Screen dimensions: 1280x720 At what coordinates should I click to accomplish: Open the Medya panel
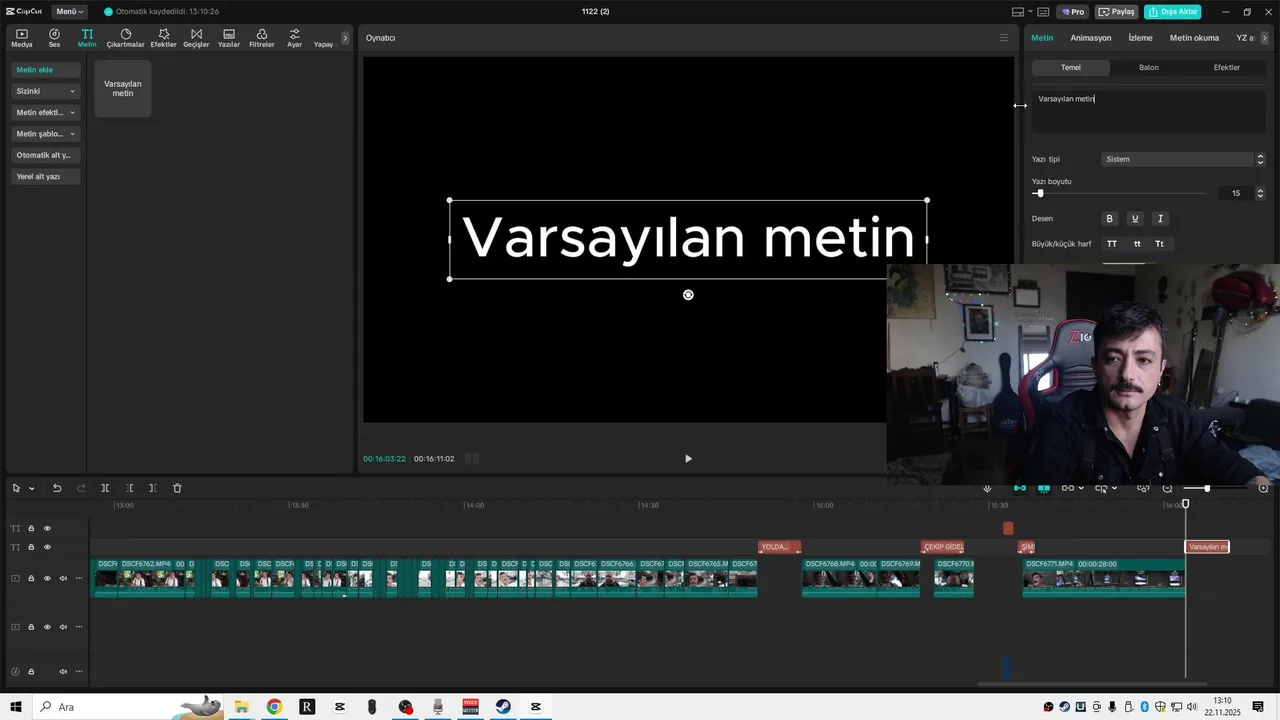22,38
